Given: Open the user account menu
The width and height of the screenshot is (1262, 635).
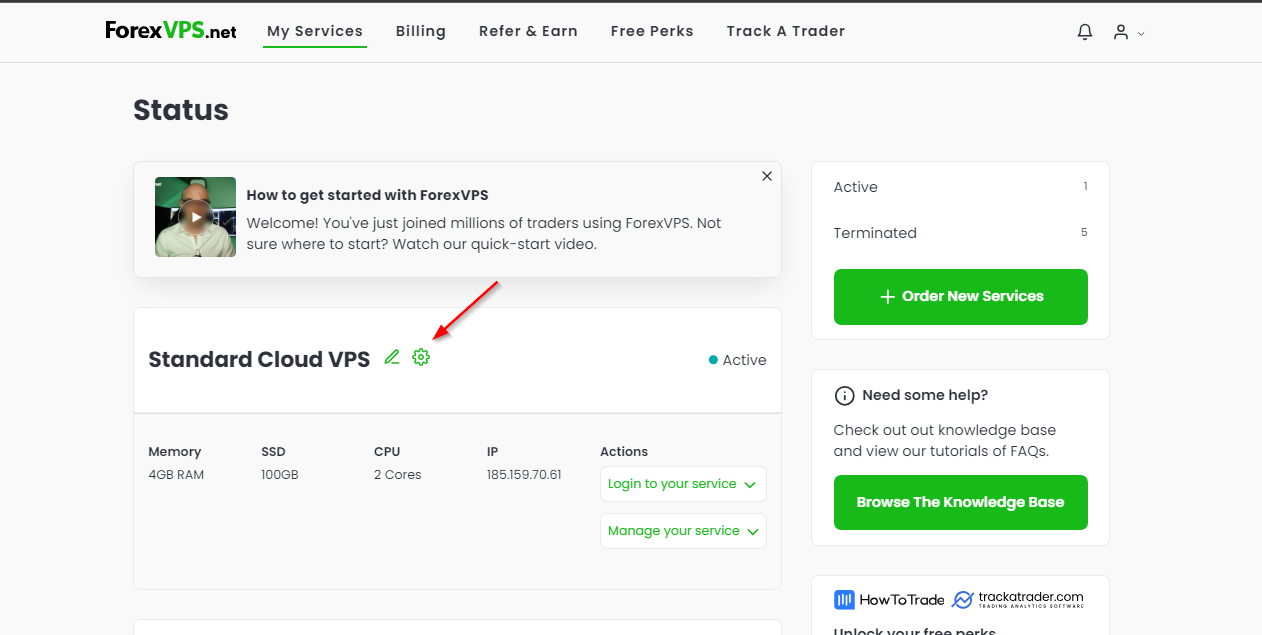Looking at the screenshot, I should [x=1127, y=32].
